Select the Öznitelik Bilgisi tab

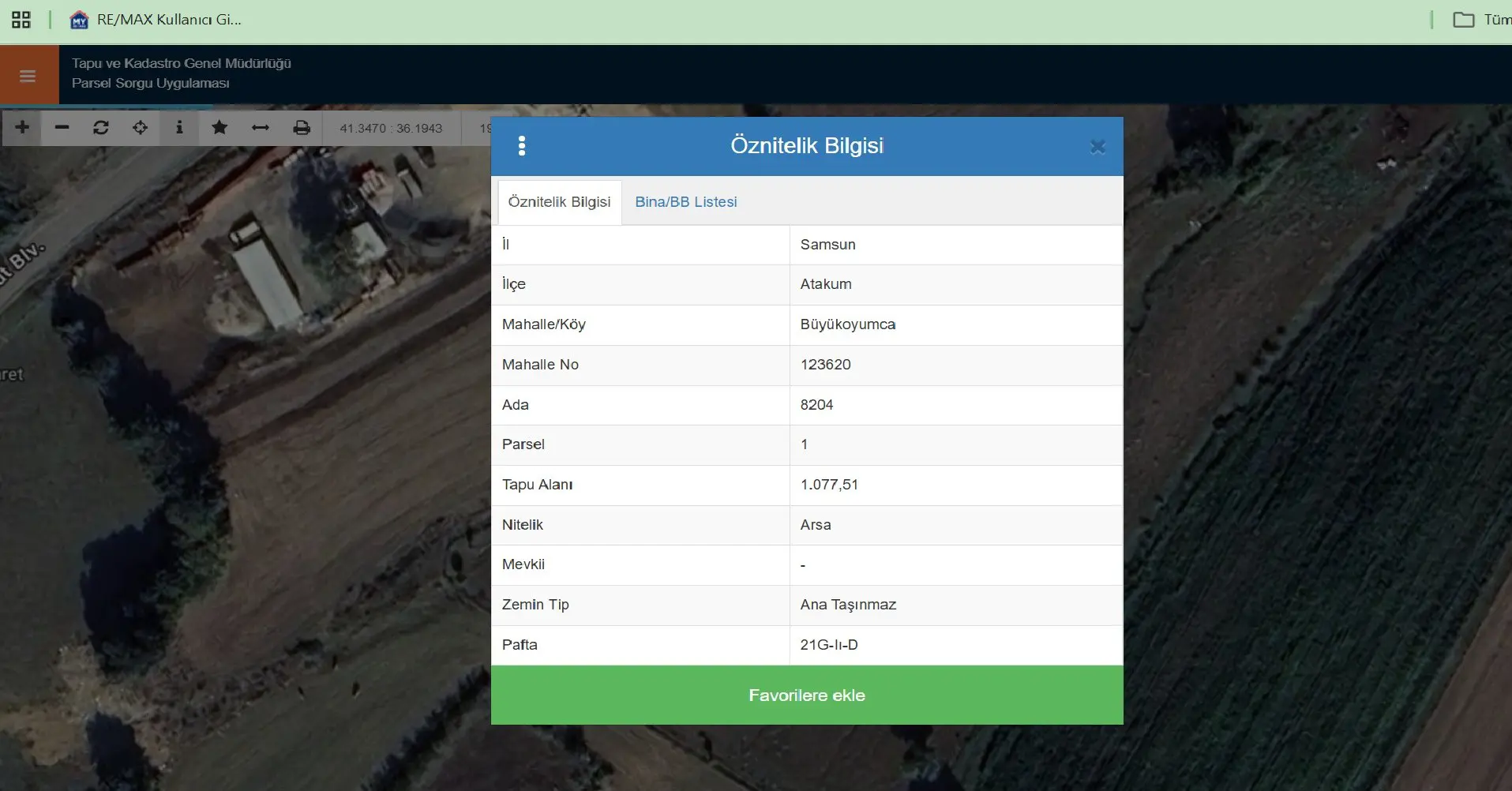560,202
